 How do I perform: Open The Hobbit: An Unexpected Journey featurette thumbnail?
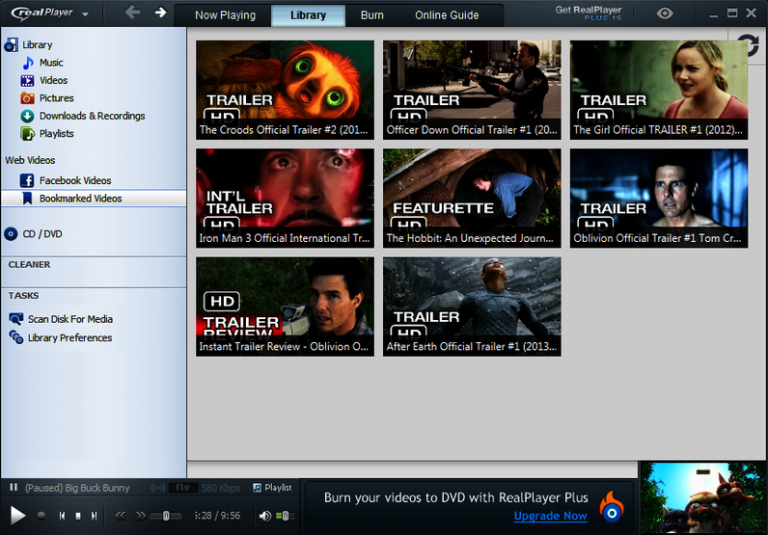[x=472, y=198]
